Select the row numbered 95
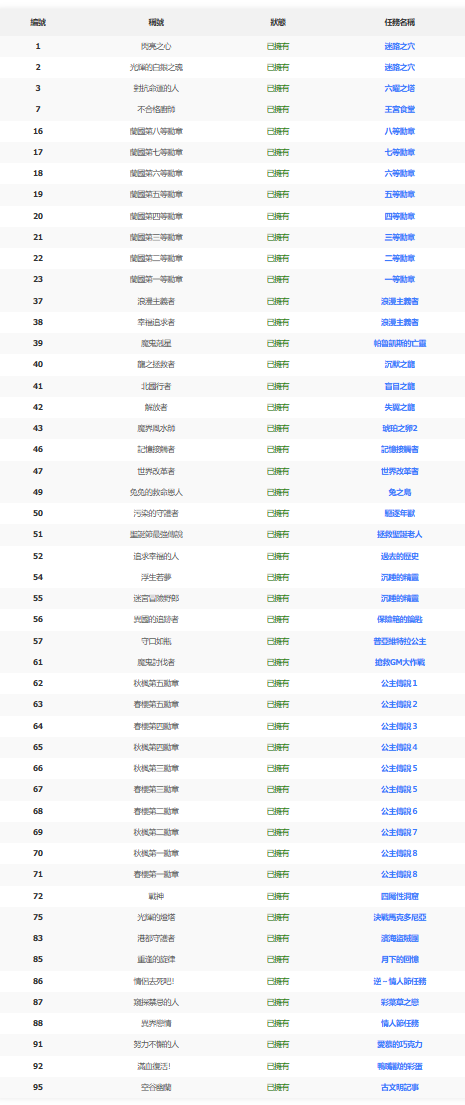 click(232, 1087)
